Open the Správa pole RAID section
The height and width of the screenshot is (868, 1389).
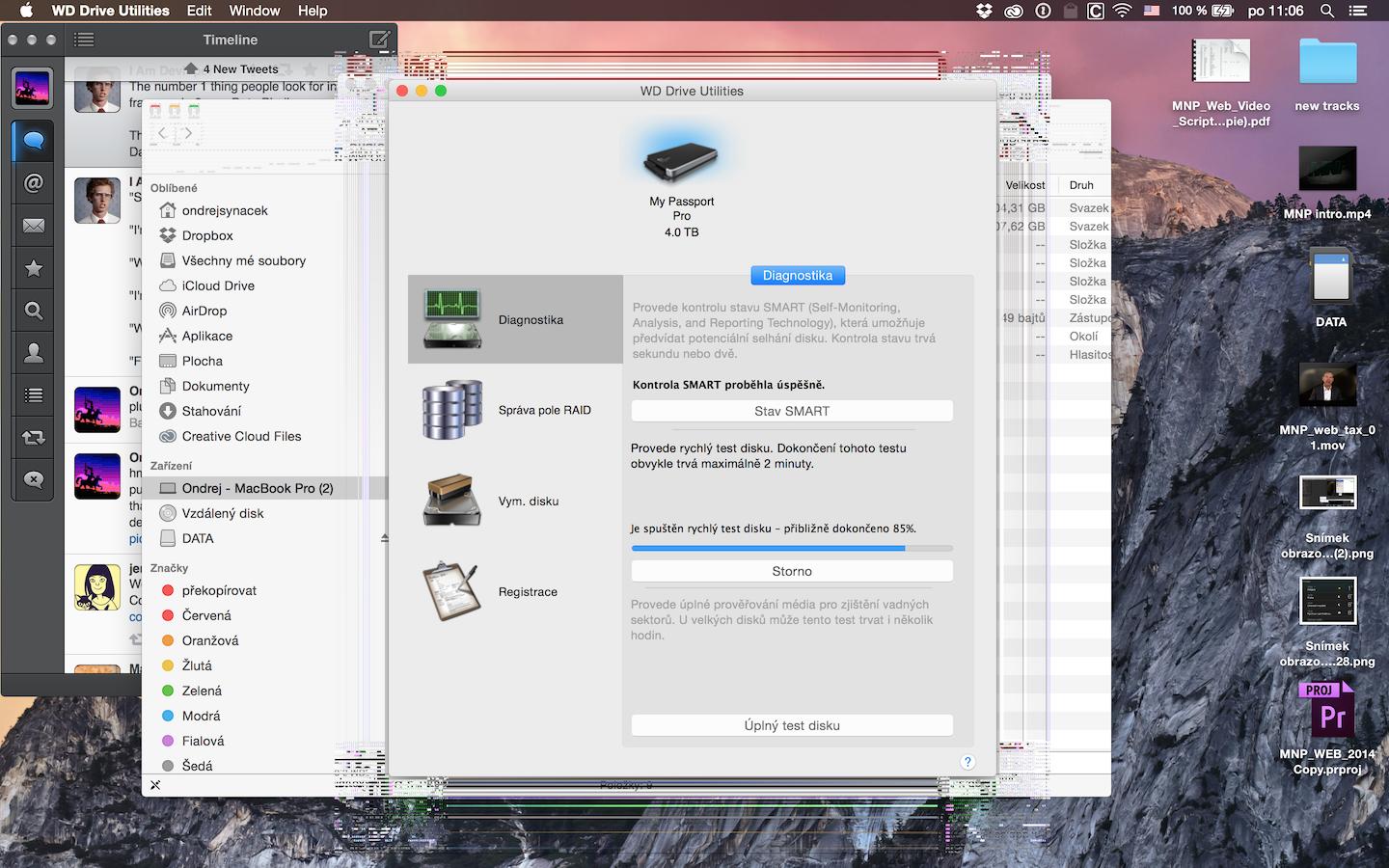(x=515, y=410)
